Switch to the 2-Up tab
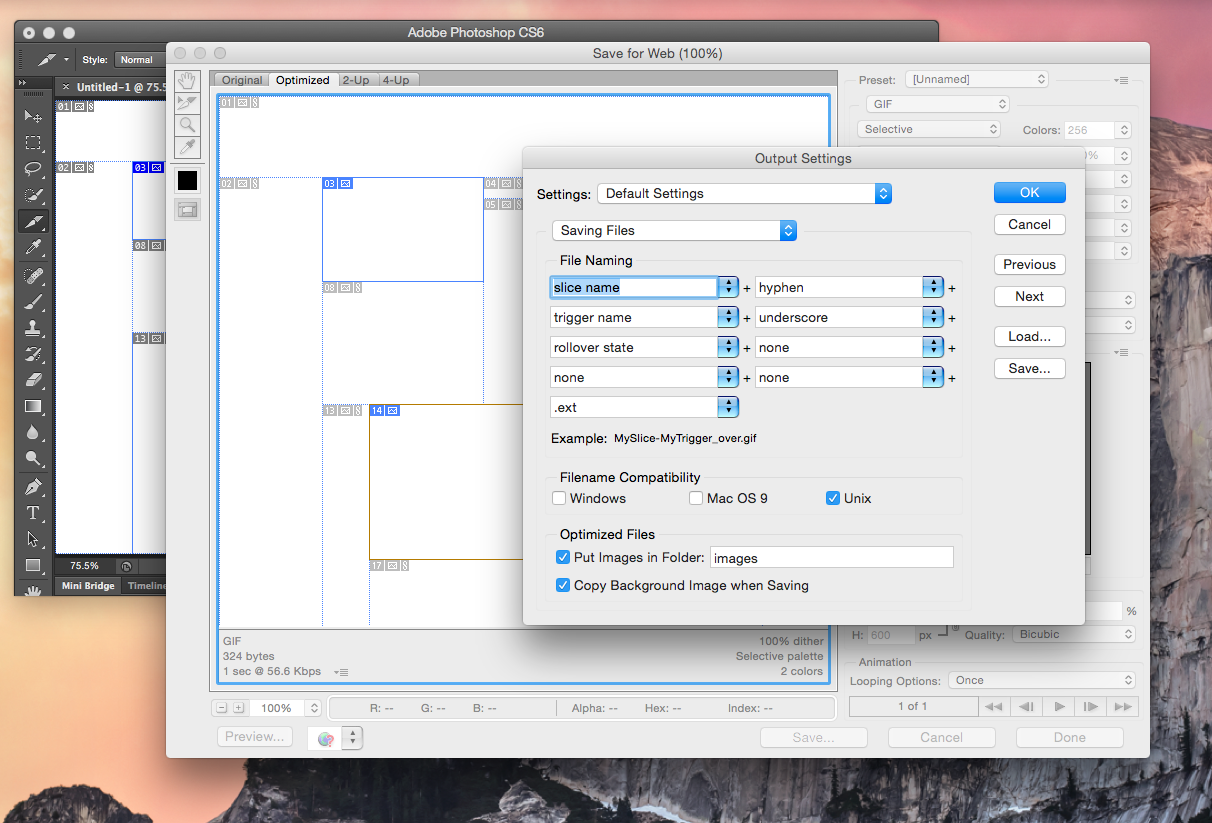The width and height of the screenshot is (1212, 823). tap(357, 80)
